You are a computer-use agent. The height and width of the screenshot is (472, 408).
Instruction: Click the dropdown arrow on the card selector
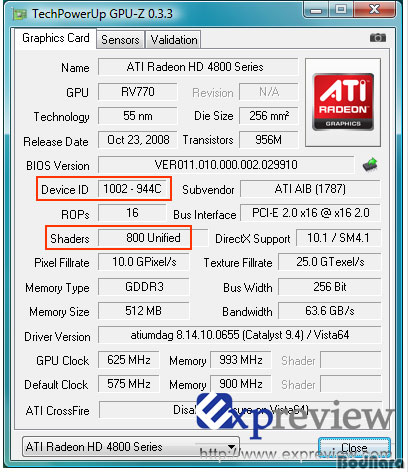pos(231,447)
